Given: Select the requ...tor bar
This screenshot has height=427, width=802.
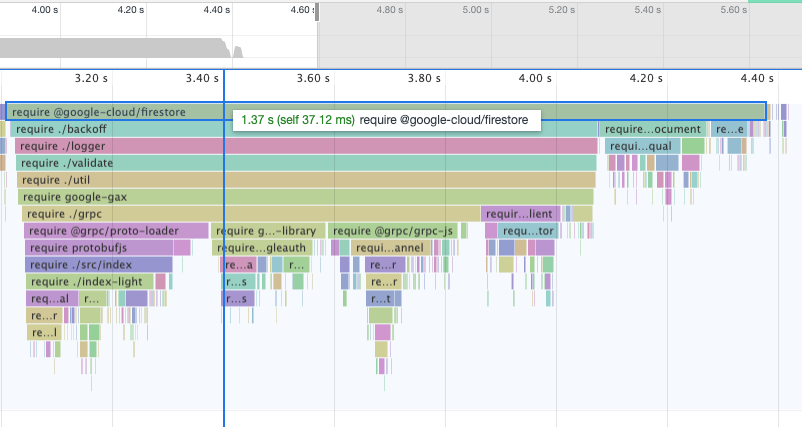Looking at the screenshot, I should tap(528, 231).
